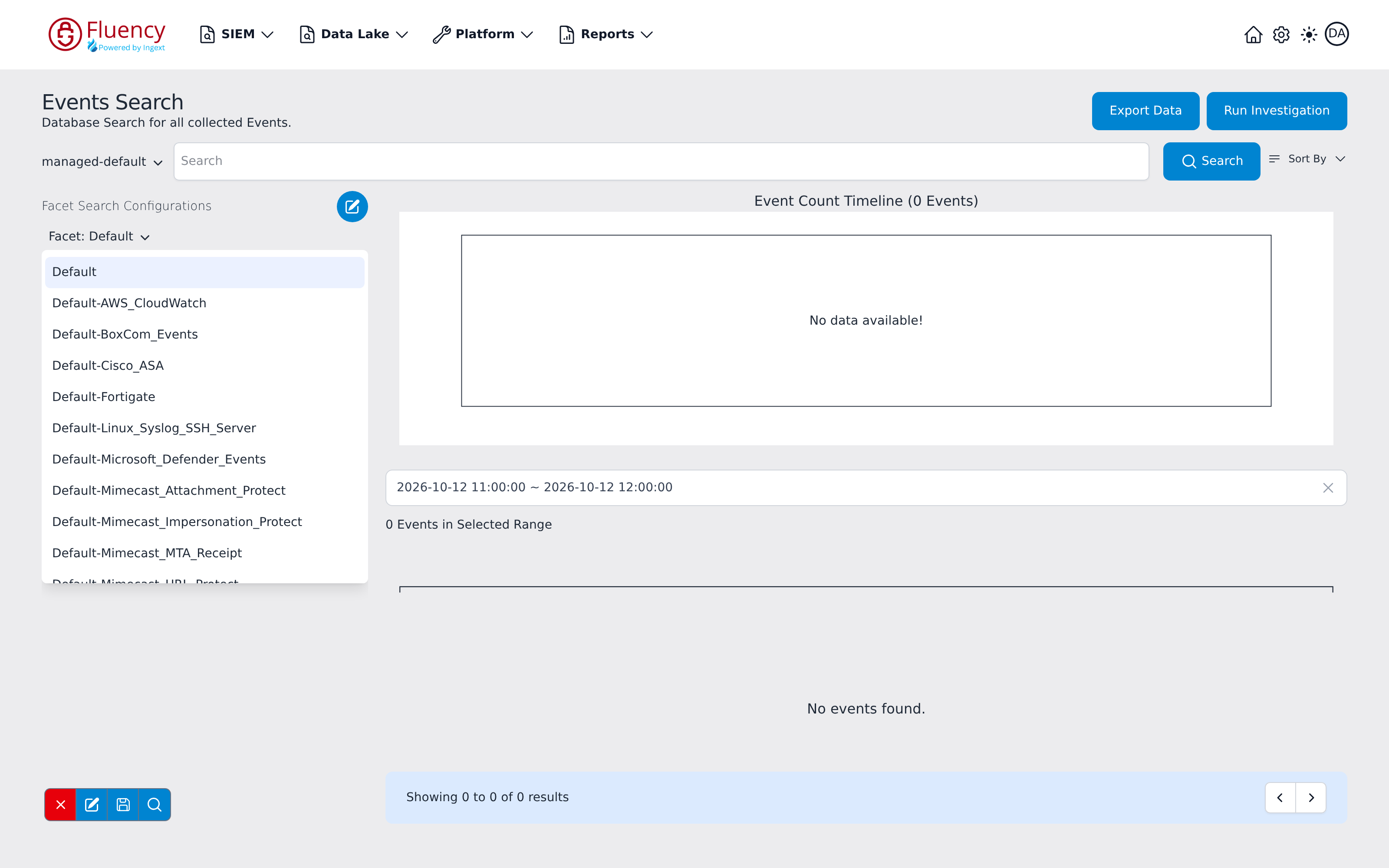Select Default-Linux_Syslog_SSH_Server facet
Viewport: 1389px width, 868px height.
click(x=204, y=428)
